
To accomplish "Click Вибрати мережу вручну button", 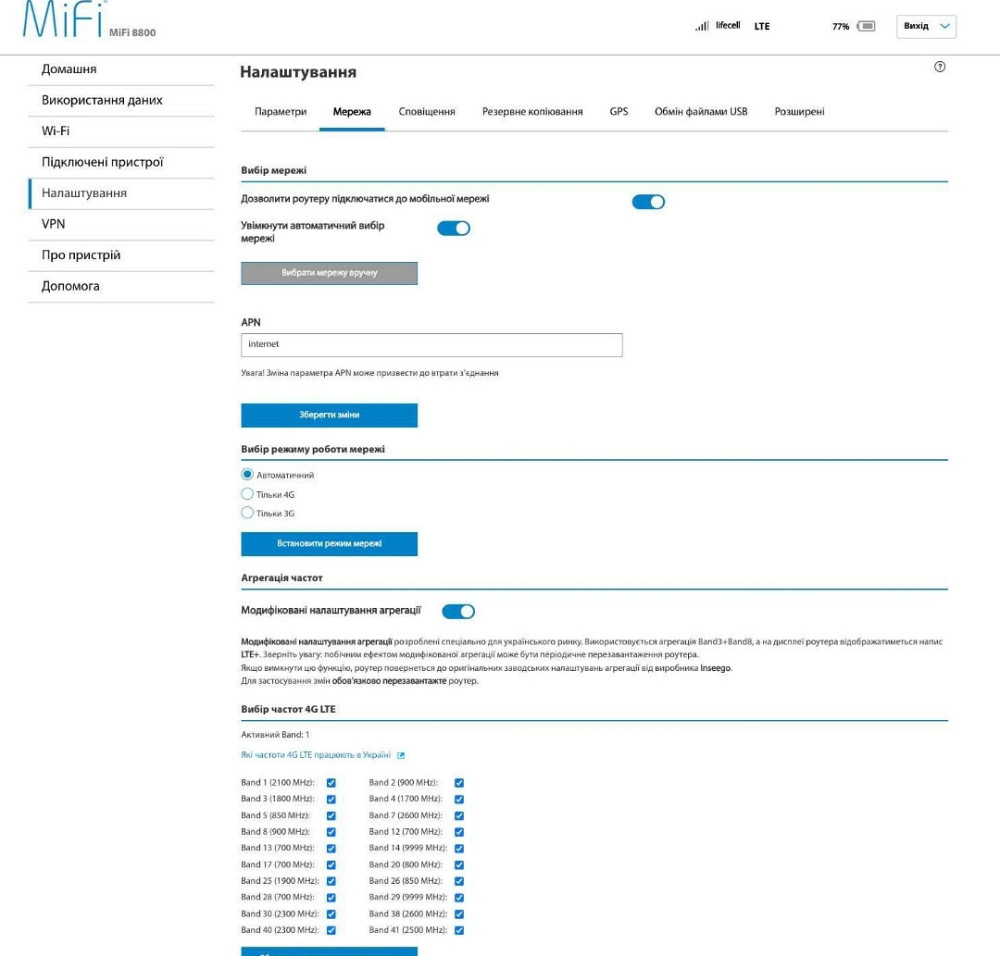I will point(329,273).
